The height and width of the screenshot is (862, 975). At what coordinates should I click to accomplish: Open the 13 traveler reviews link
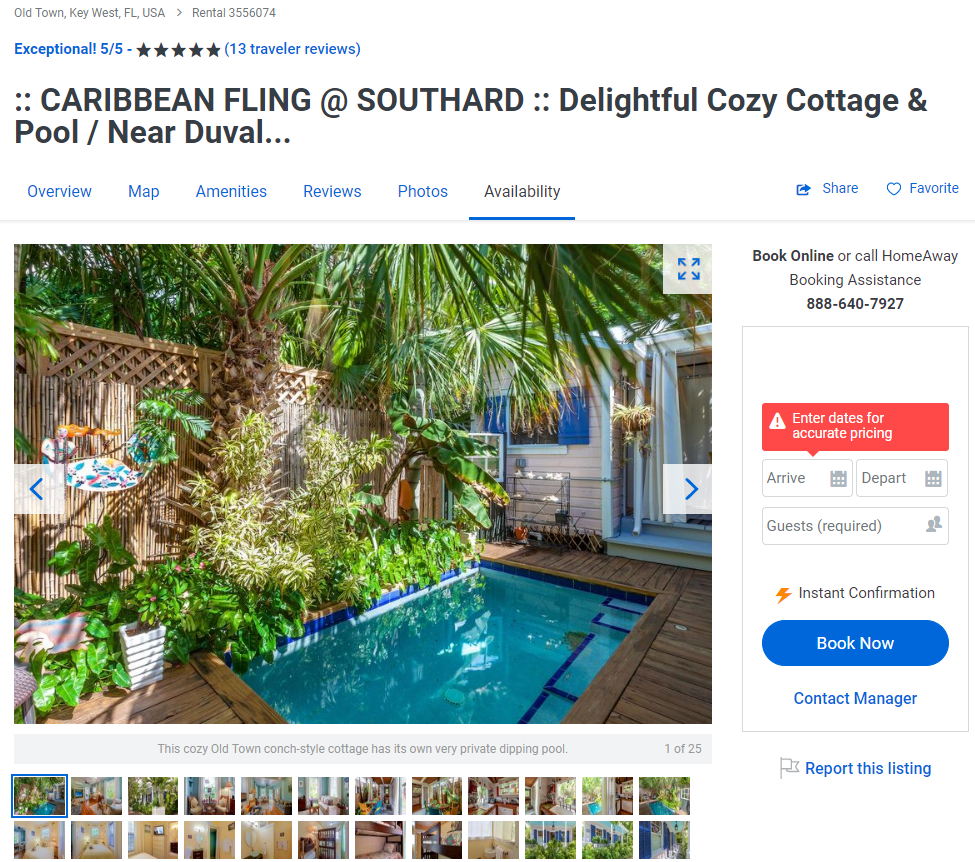[292, 49]
